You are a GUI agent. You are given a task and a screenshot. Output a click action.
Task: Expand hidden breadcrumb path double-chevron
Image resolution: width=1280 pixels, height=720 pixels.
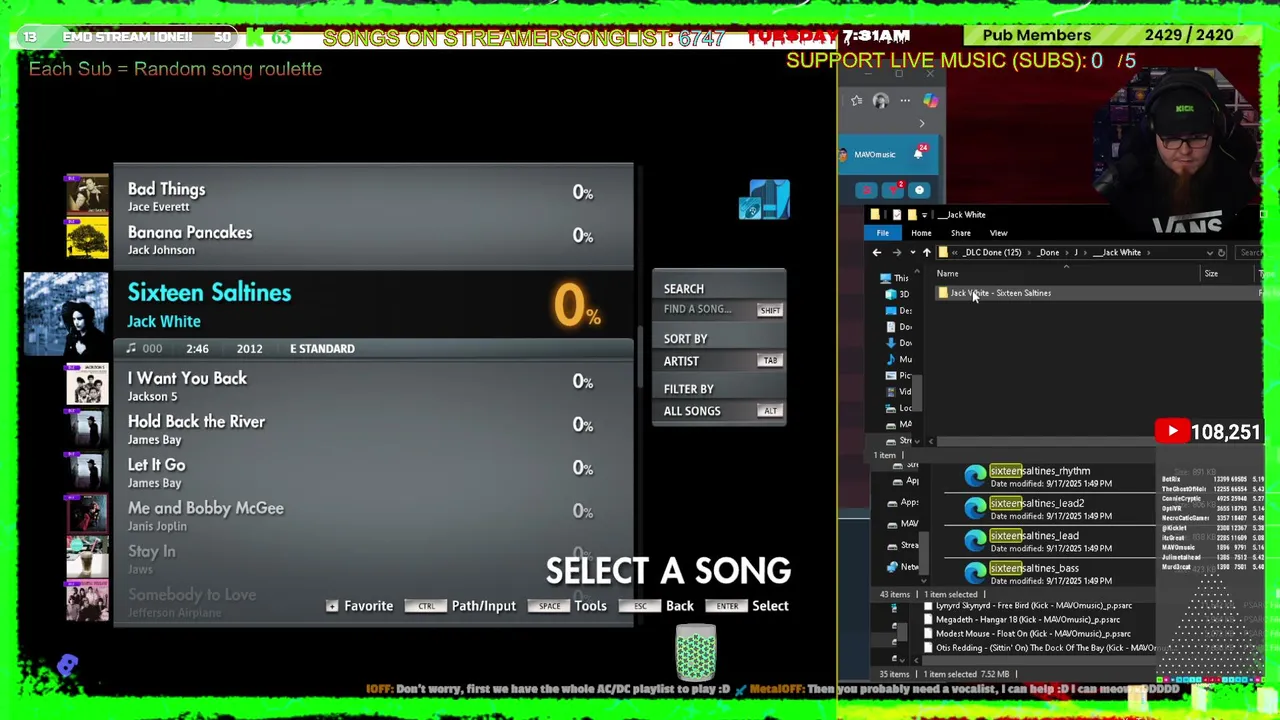[x=955, y=253]
